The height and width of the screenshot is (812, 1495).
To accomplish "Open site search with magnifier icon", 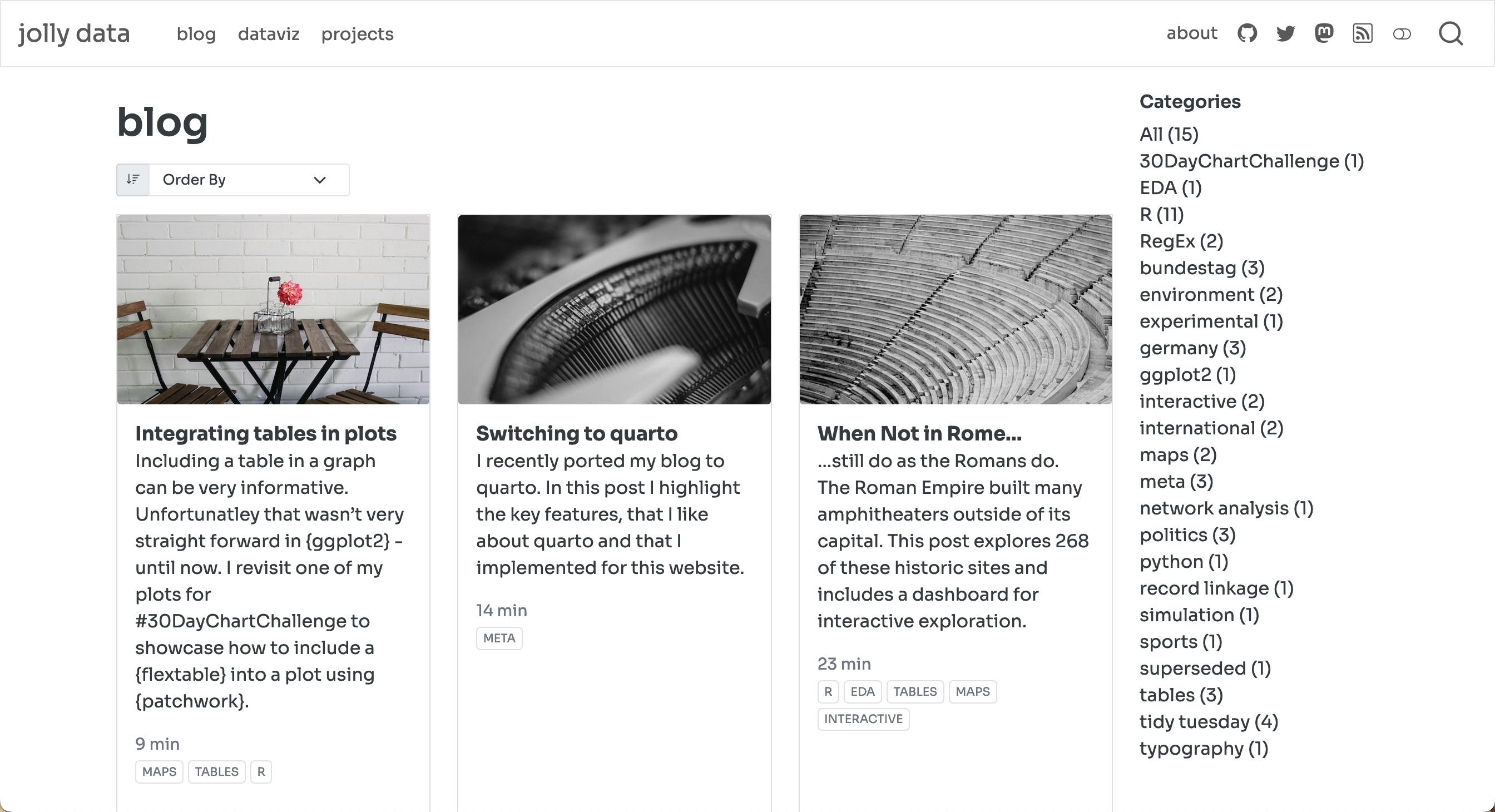I will pyautogui.click(x=1451, y=34).
